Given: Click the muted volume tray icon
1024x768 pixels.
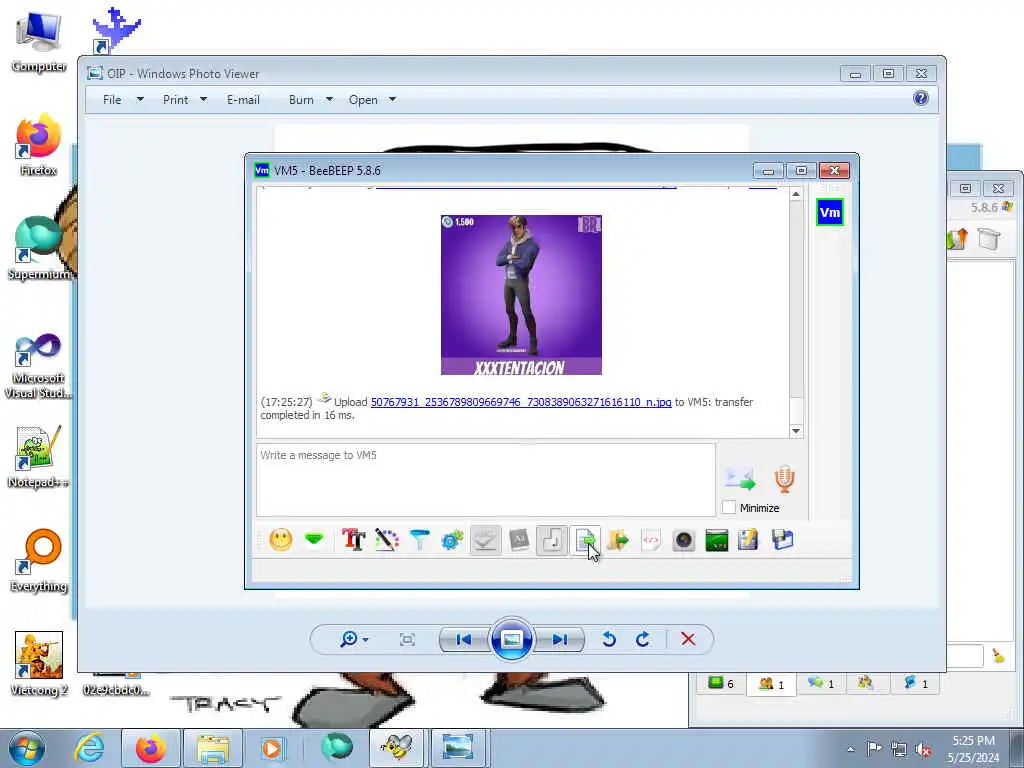Looking at the screenshot, I should [x=923, y=749].
